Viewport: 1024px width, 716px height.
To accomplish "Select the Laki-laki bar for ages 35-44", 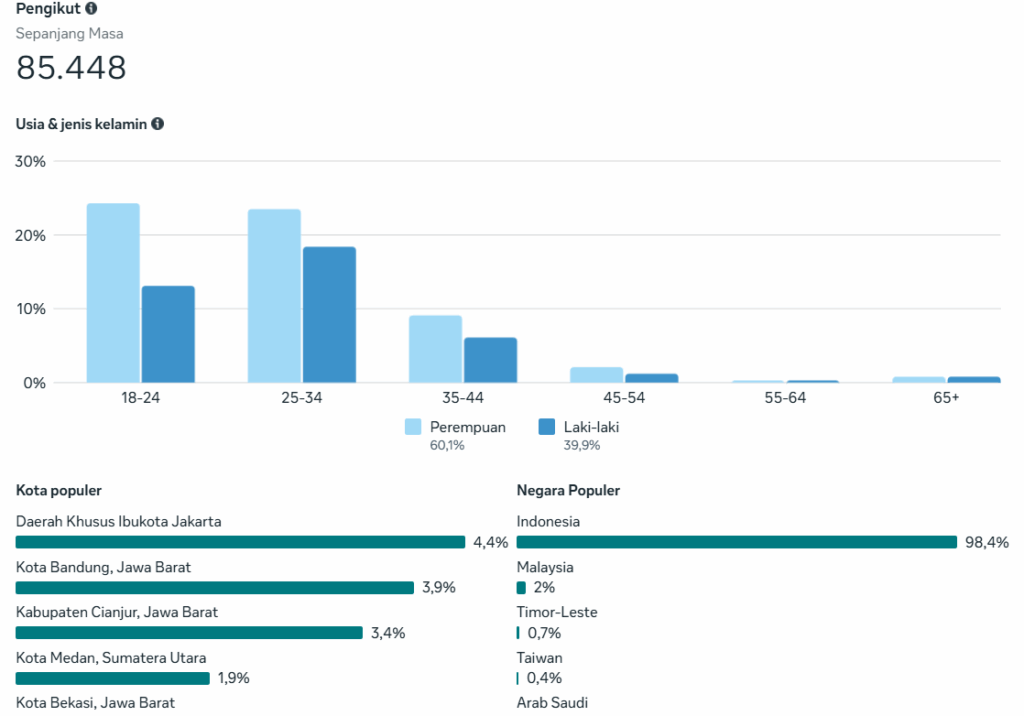I will (490, 360).
